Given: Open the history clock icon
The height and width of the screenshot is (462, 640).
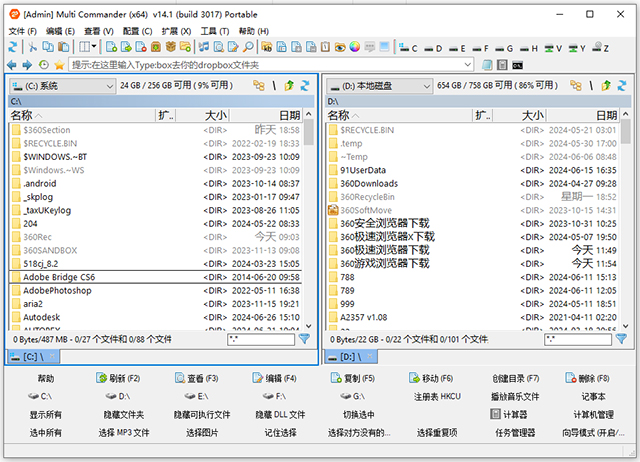Looking at the screenshot, I should coord(44,65).
